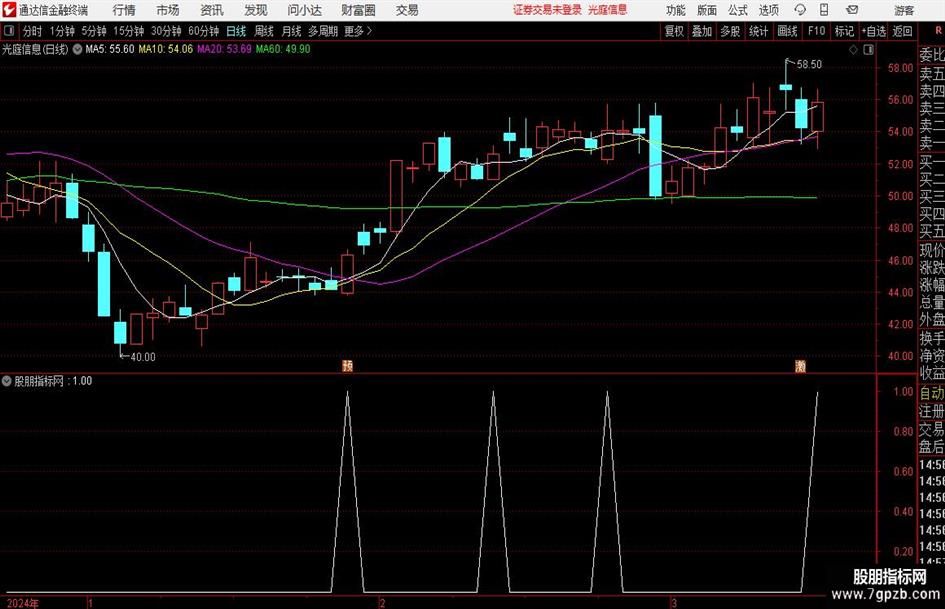Click the red 光庭信息 title link

tap(608, 10)
